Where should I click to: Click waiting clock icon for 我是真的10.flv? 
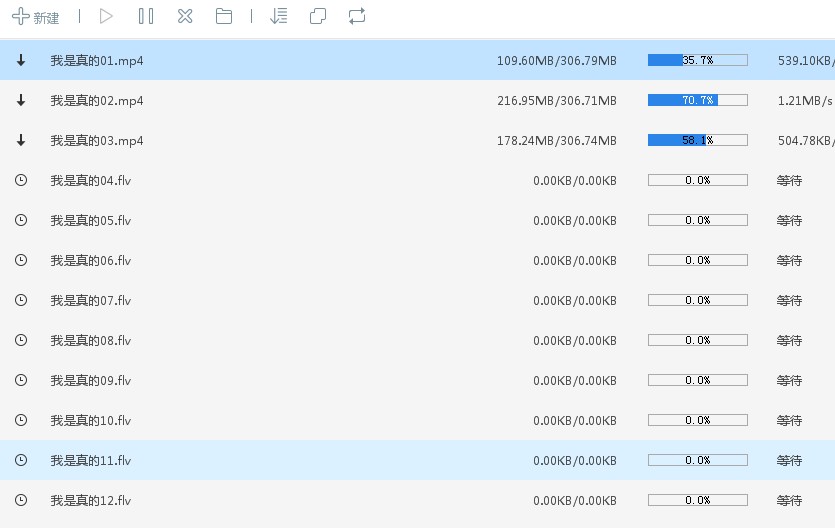pos(21,420)
